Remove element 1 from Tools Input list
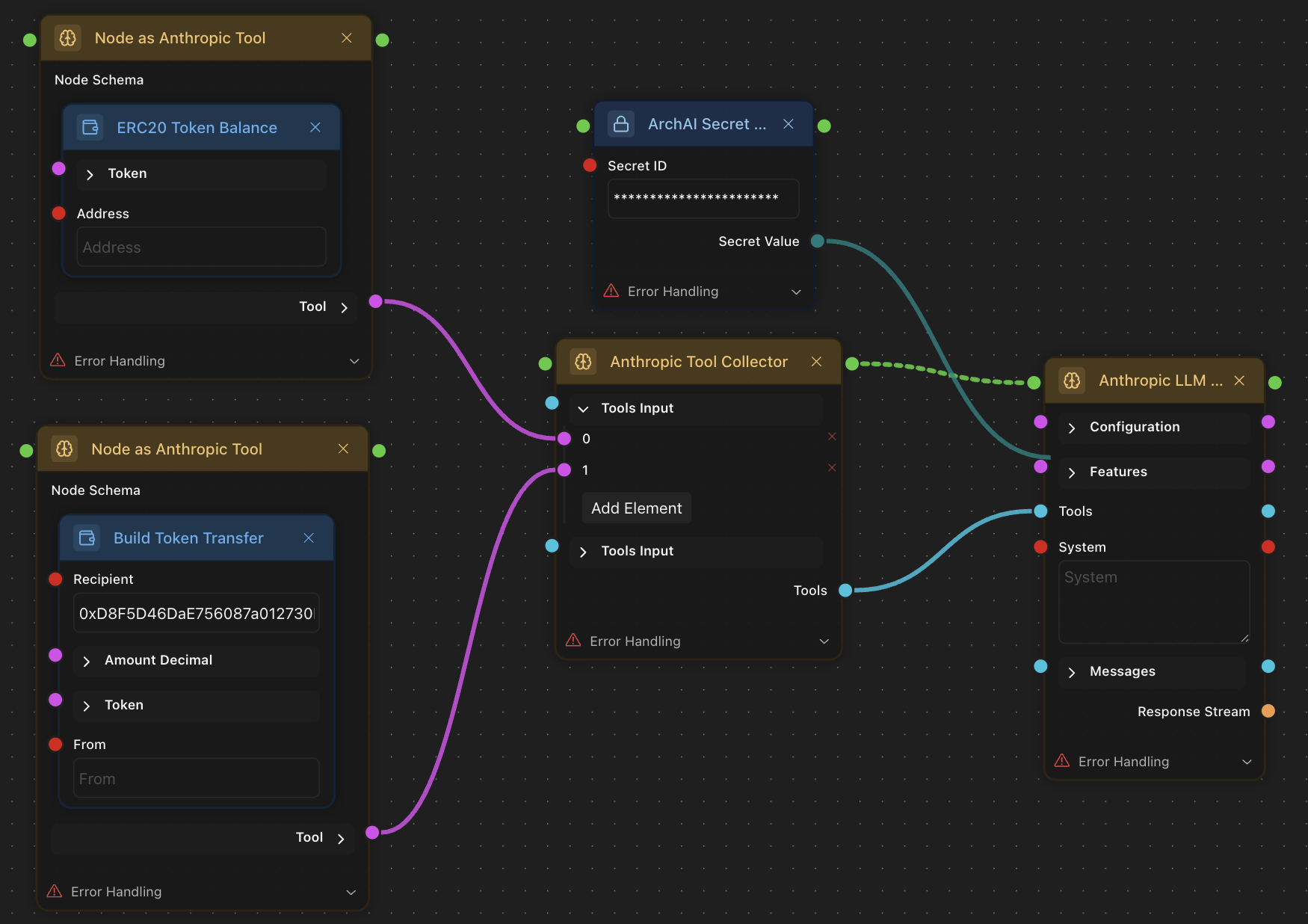 click(831, 468)
